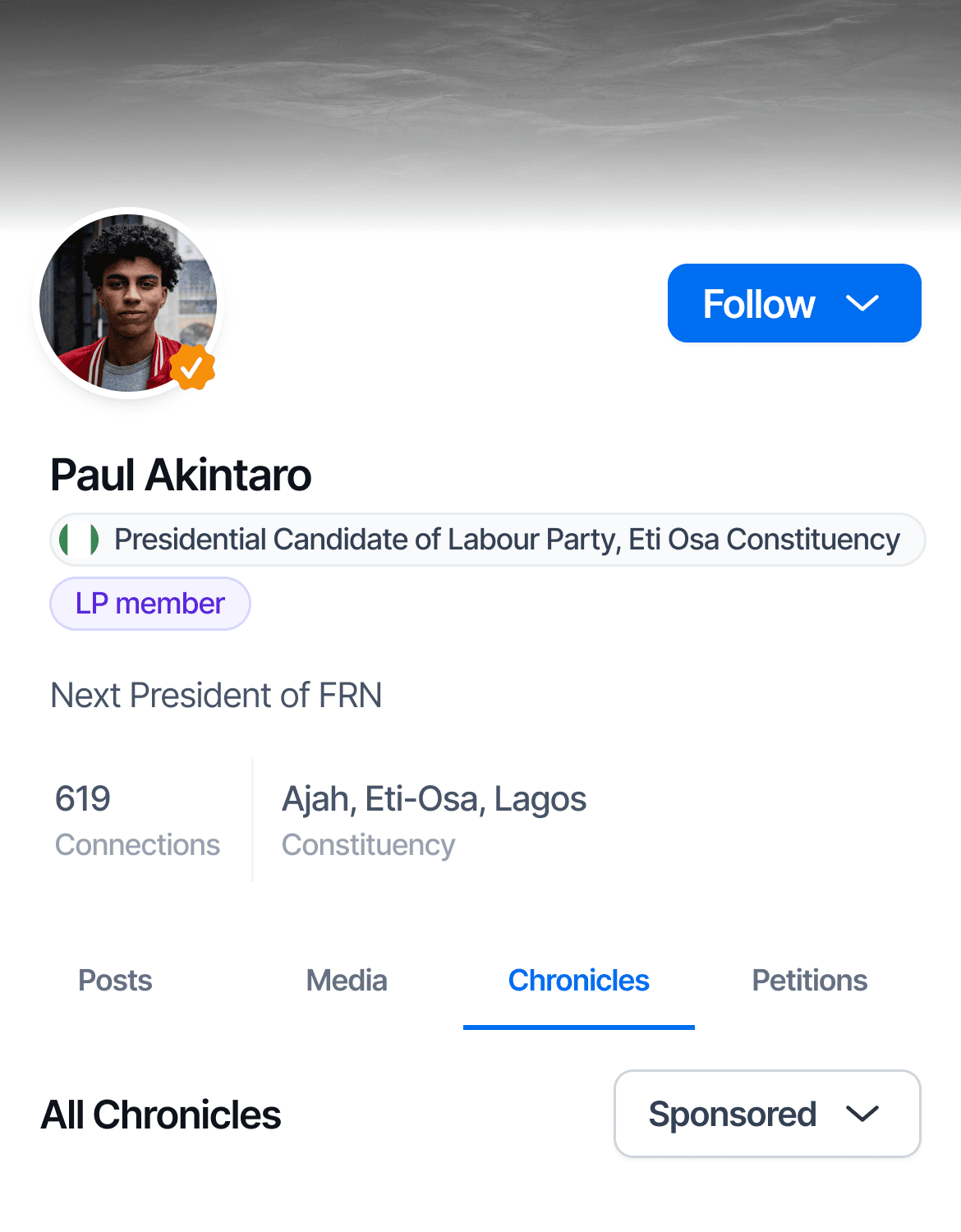Click the Constituency label
The height and width of the screenshot is (1232, 961).
coord(368,845)
